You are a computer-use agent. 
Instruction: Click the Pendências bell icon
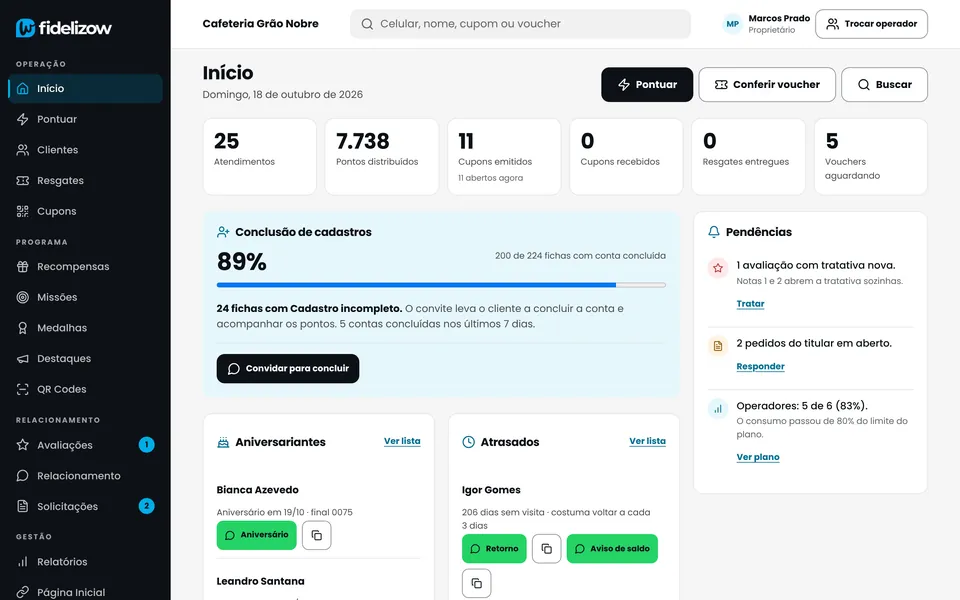[714, 232]
